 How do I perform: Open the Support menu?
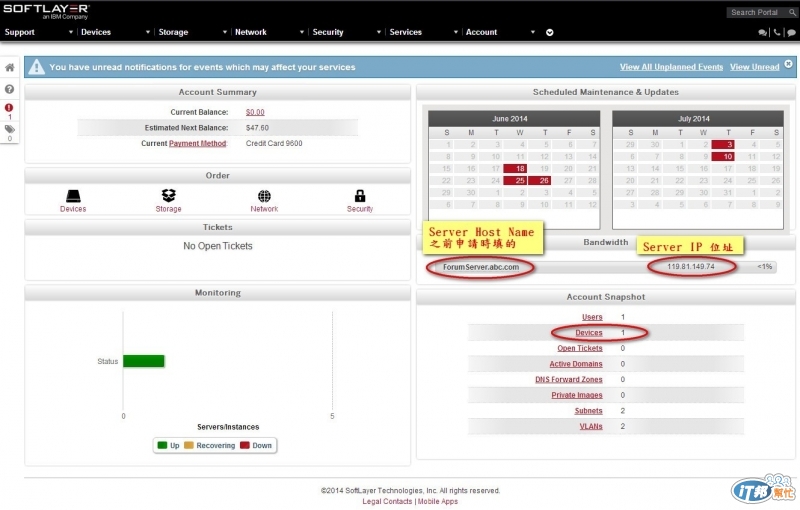tap(19, 32)
